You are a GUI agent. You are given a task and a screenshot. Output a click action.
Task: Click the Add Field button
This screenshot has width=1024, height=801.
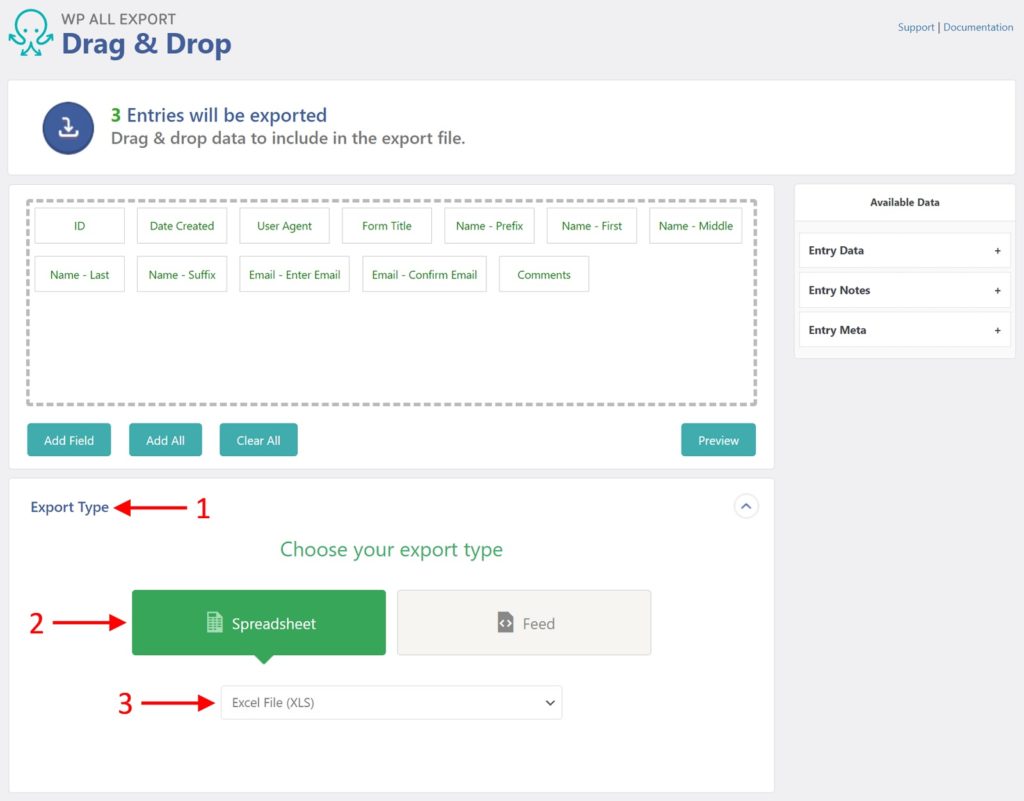(x=68, y=439)
